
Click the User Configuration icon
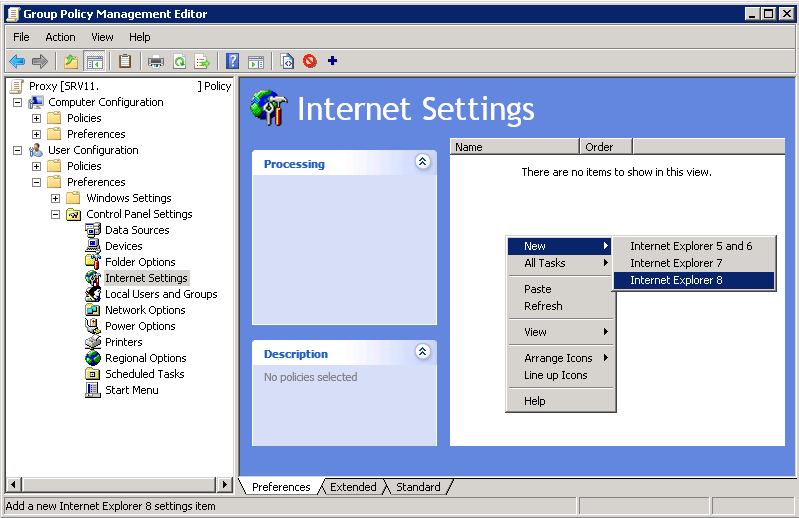pos(36,150)
